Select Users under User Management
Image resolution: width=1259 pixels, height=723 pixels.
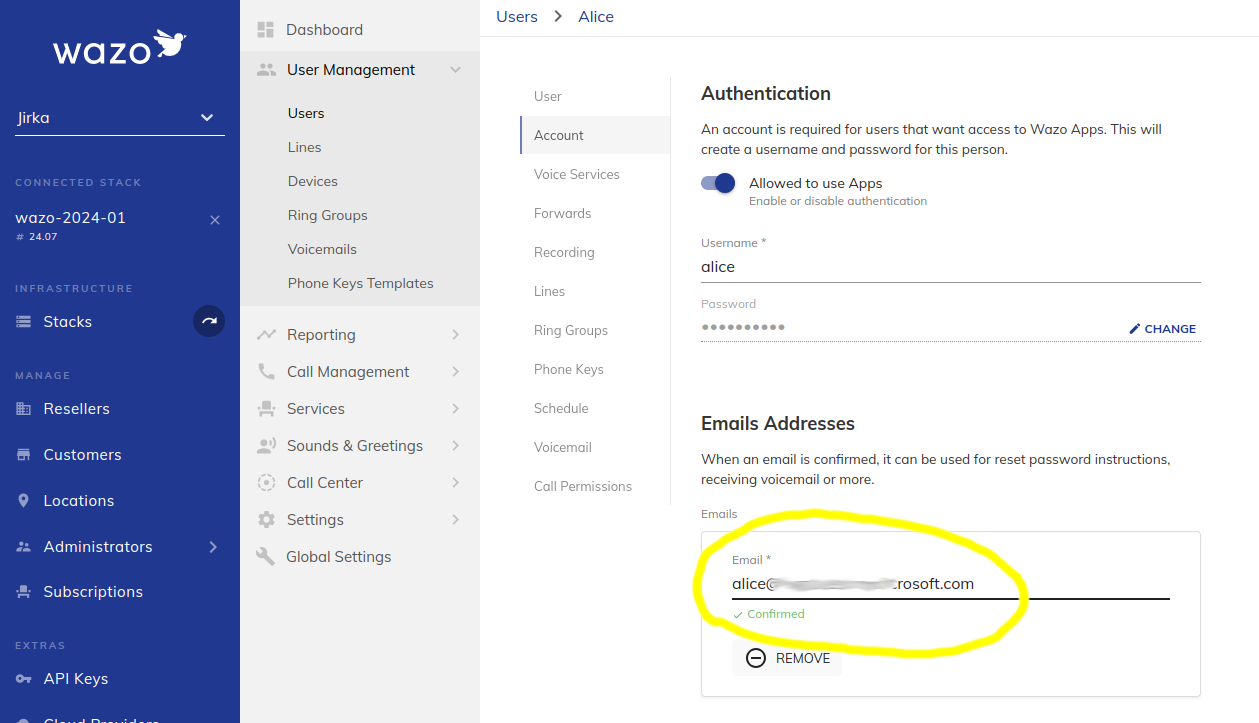pyautogui.click(x=306, y=113)
